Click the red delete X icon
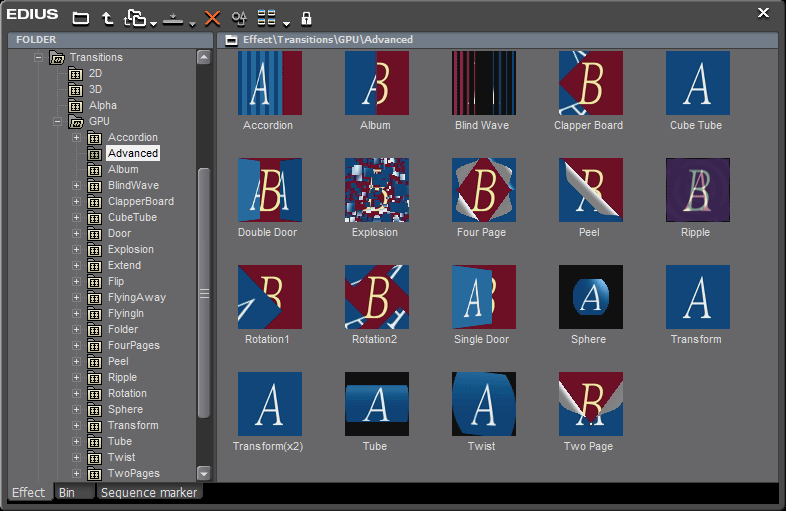Image resolution: width=786 pixels, height=511 pixels. click(212, 18)
